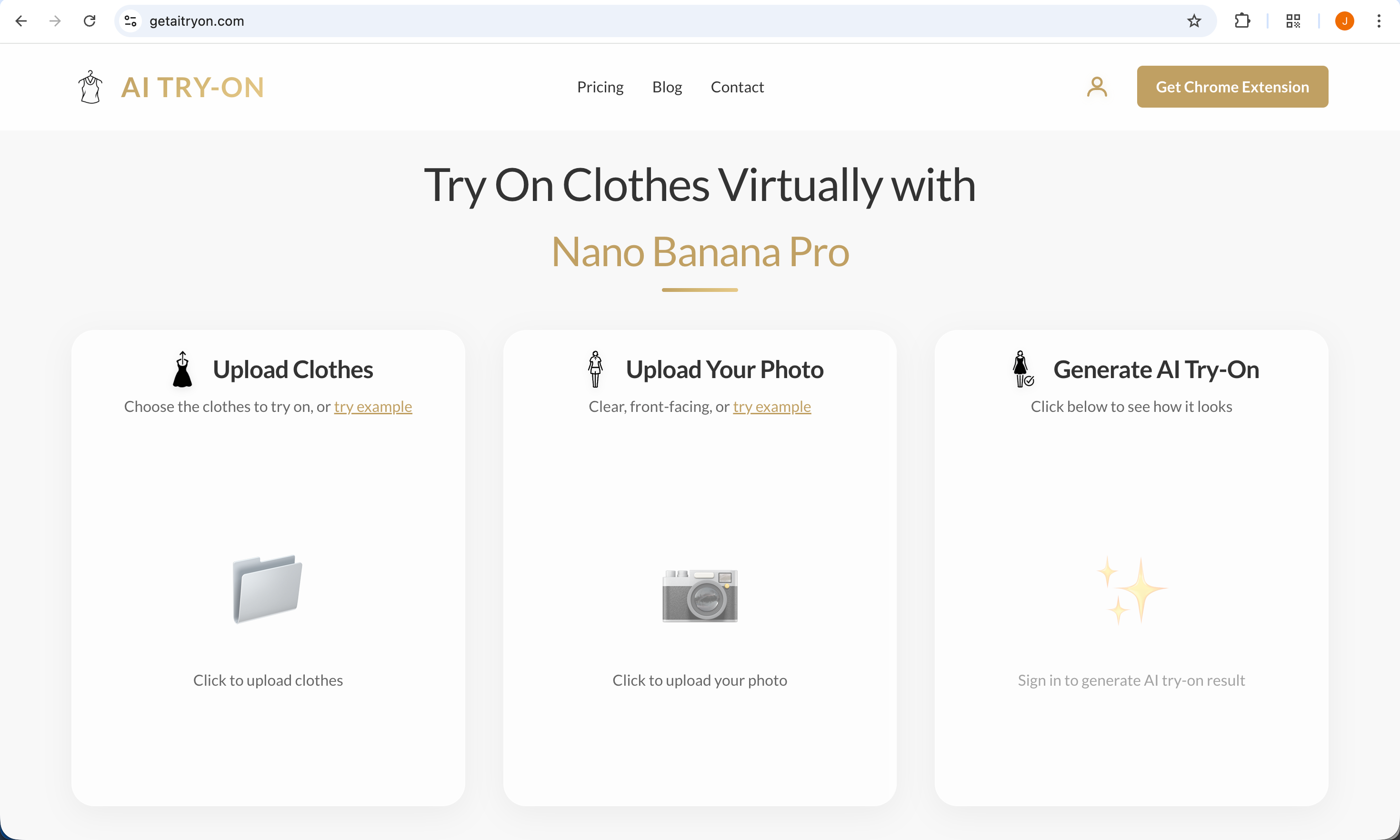Open the user account icon

click(1097, 86)
